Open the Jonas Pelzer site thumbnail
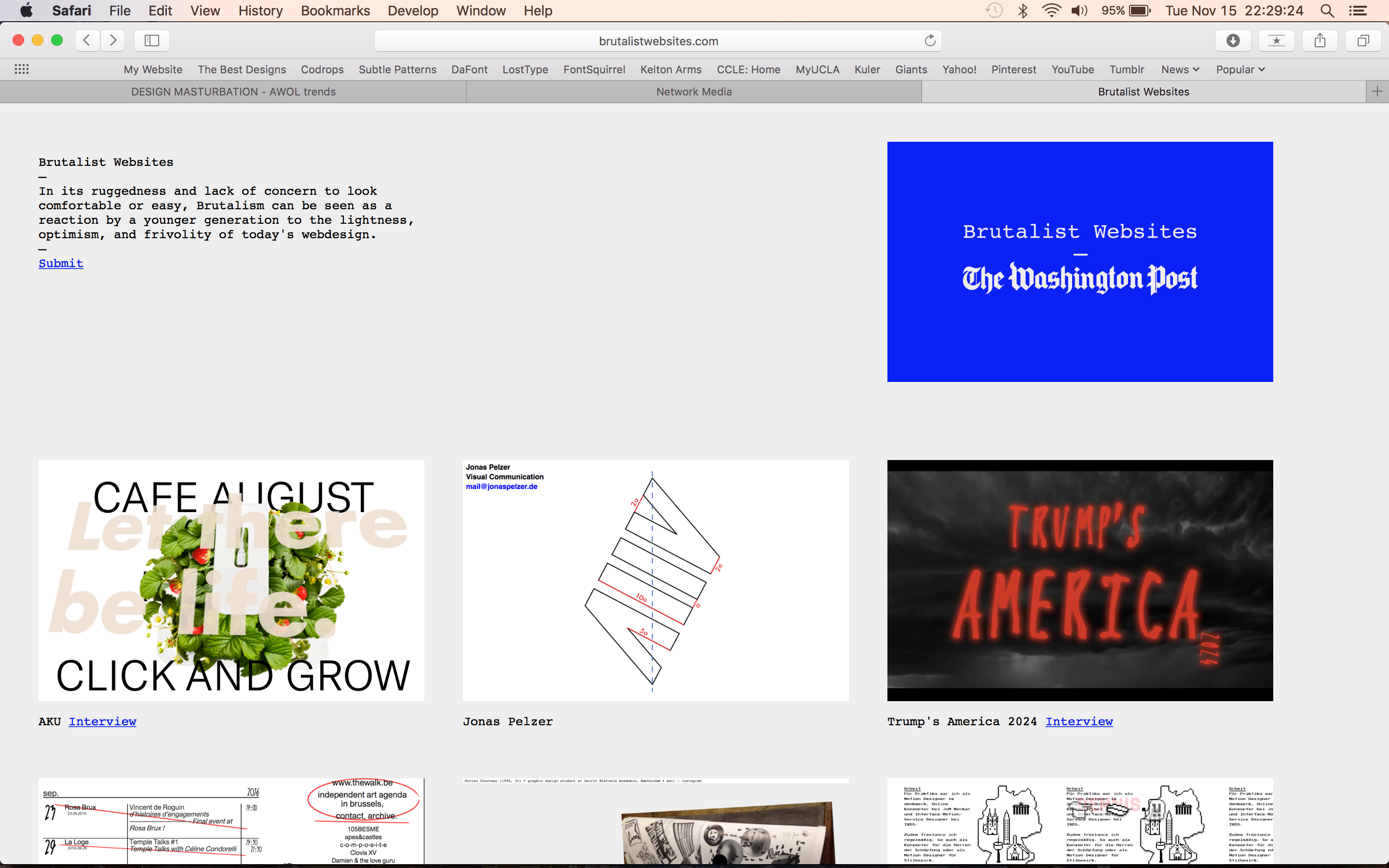The height and width of the screenshot is (868, 1389). tap(655, 581)
